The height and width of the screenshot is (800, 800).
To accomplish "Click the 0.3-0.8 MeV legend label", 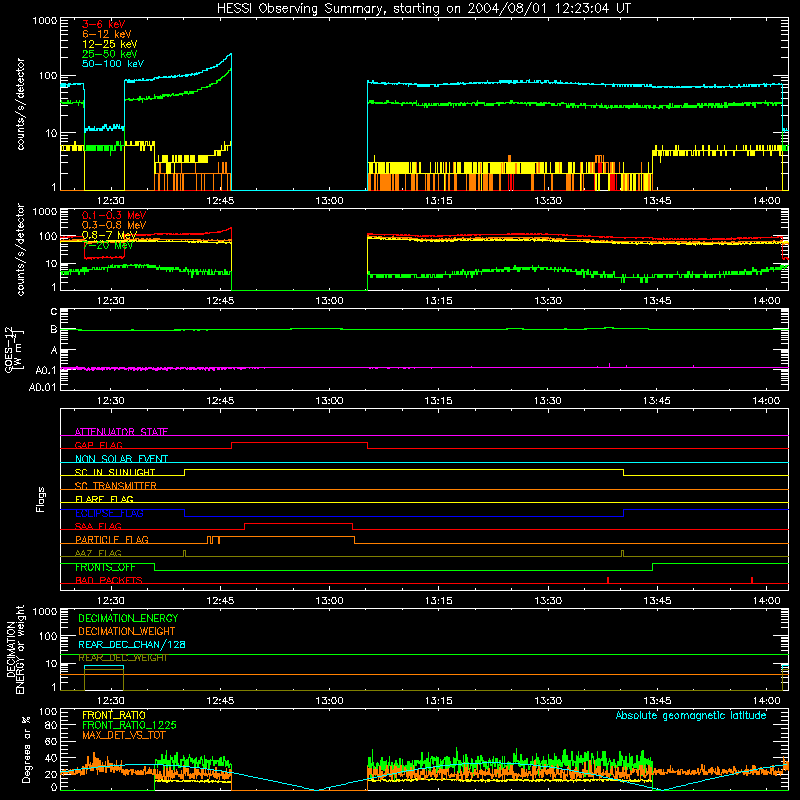I will pos(114,225).
